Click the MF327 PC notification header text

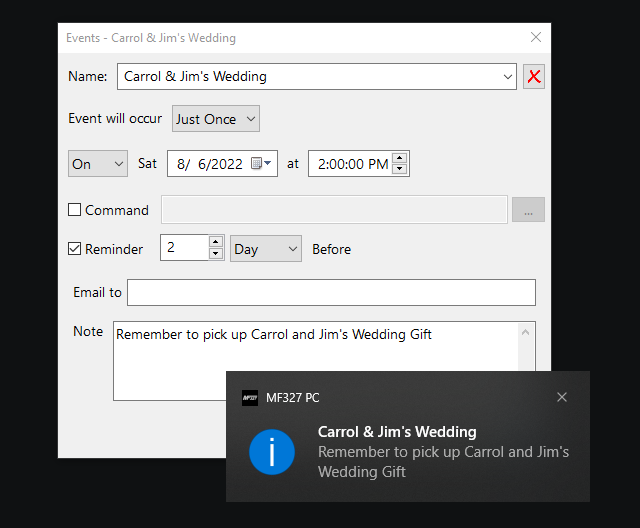[293, 398]
